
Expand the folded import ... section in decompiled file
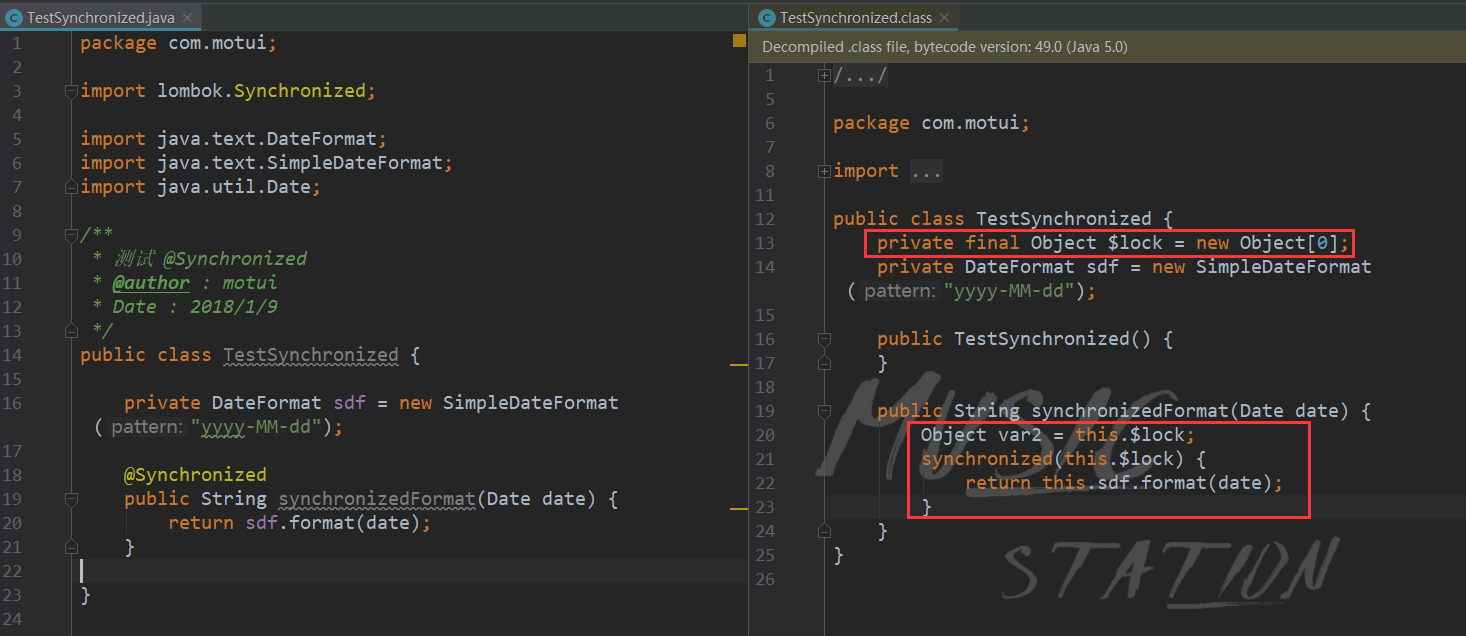click(x=824, y=171)
